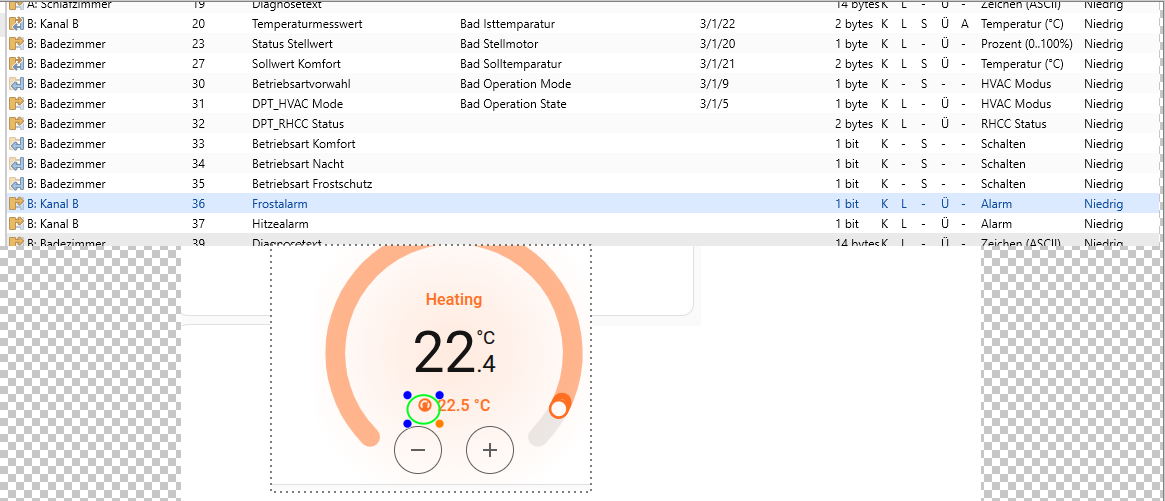The width and height of the screenshot is (1165, 501).
Task: Click the object icon of the DPT_RHCC Status row
Action: pyautogui.click(x=16, y=123)
